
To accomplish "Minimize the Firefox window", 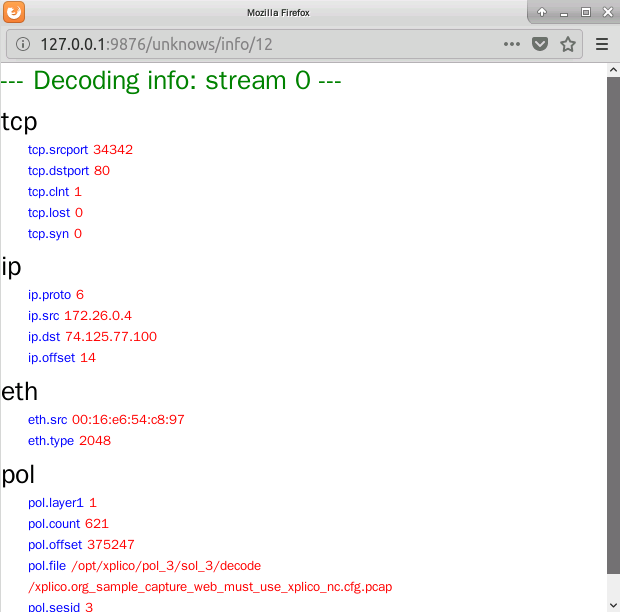I will pyautogui.click(x=564, y=14).
